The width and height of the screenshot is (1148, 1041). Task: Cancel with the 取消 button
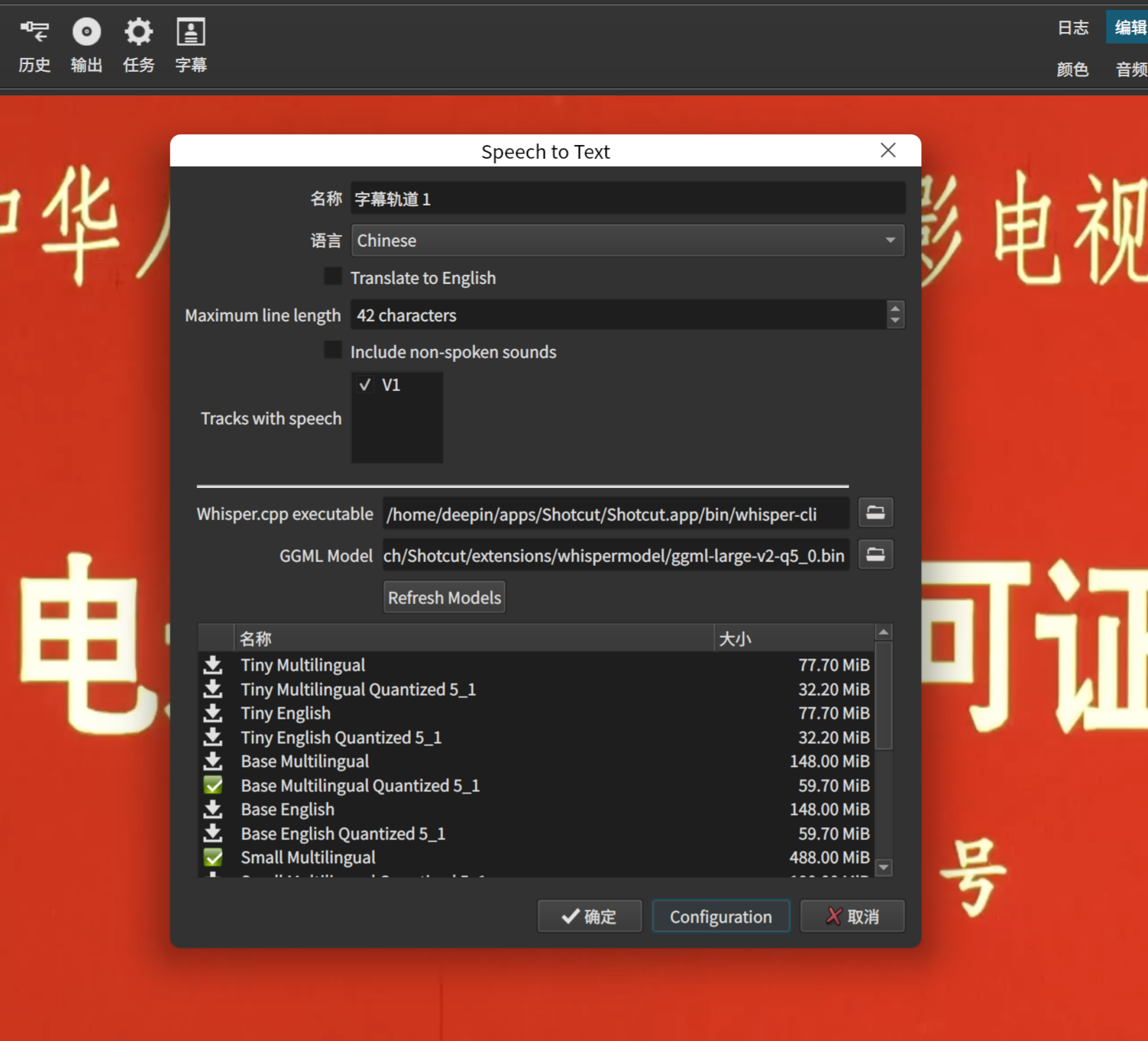[852, 917]
